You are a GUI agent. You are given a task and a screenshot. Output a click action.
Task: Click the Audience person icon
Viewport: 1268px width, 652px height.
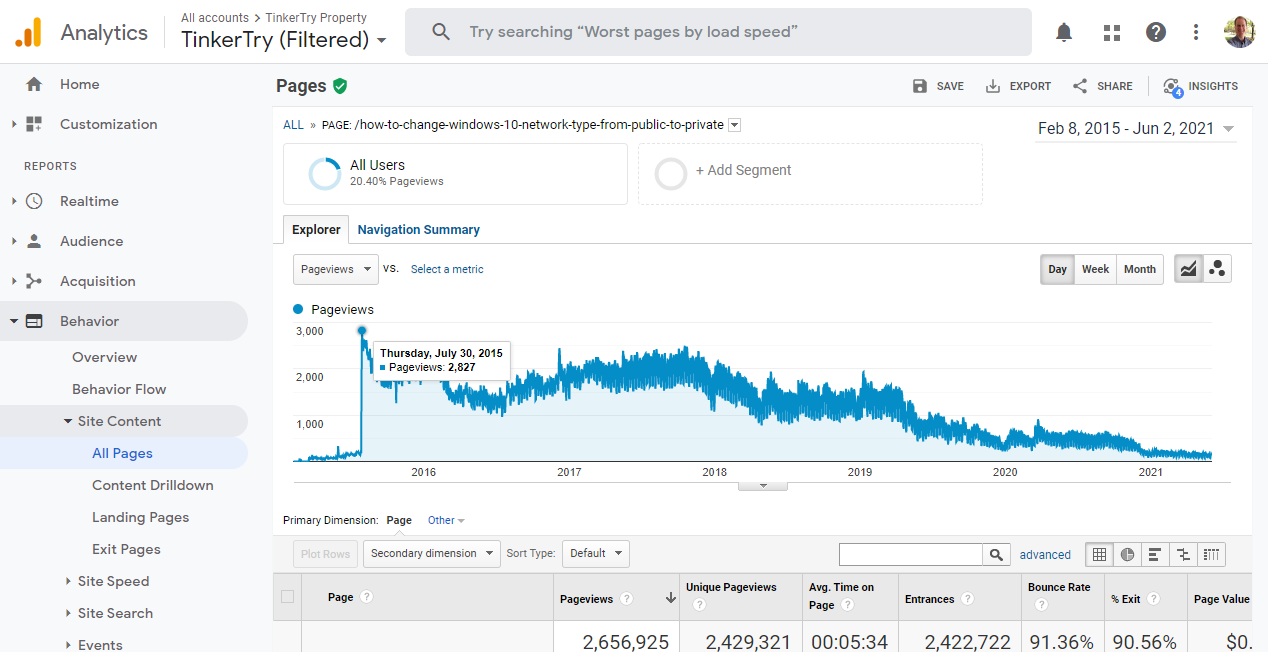click(x=34, y=241)
